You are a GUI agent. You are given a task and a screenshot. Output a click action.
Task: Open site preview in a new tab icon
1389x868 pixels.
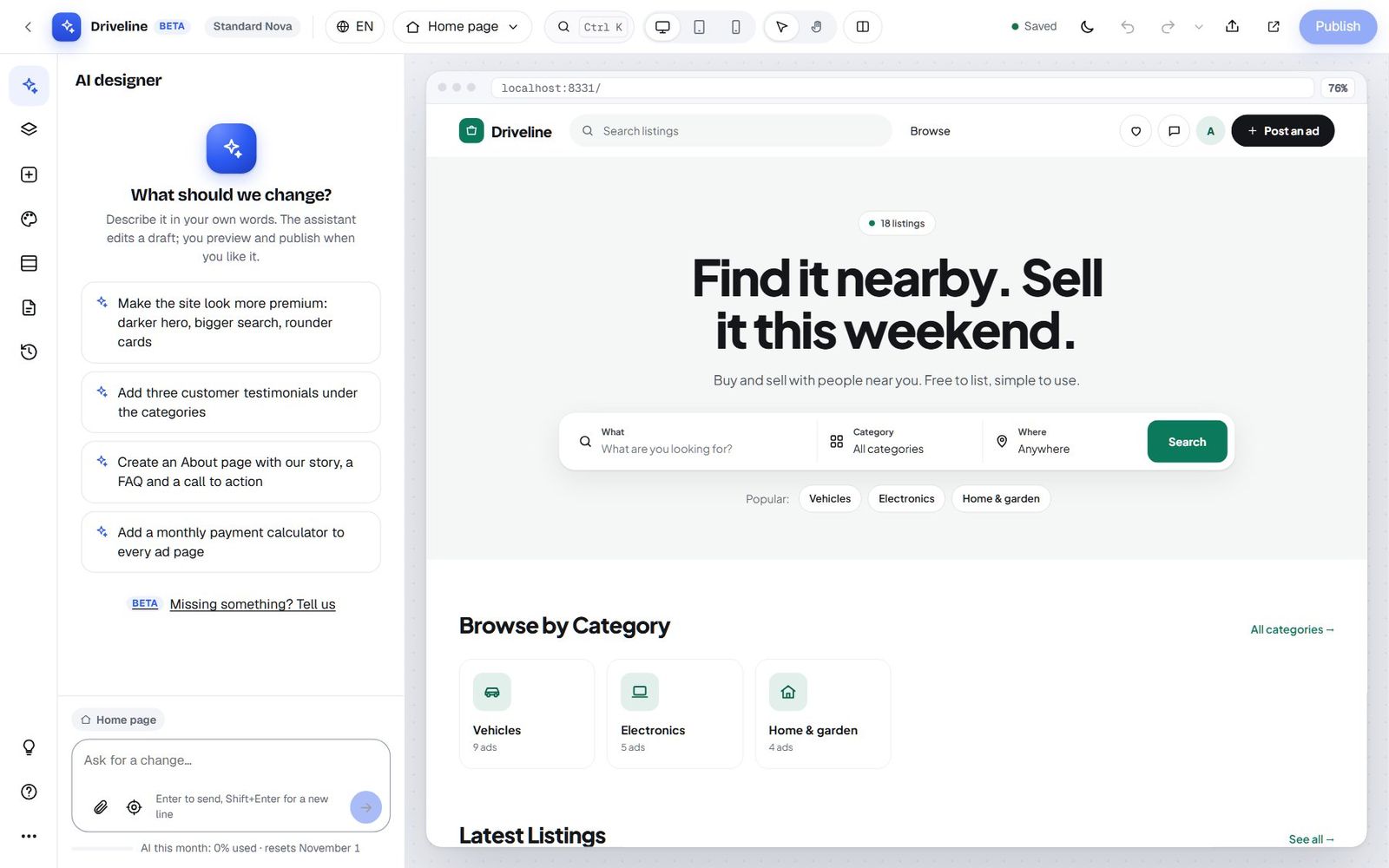click(1274, 27)
